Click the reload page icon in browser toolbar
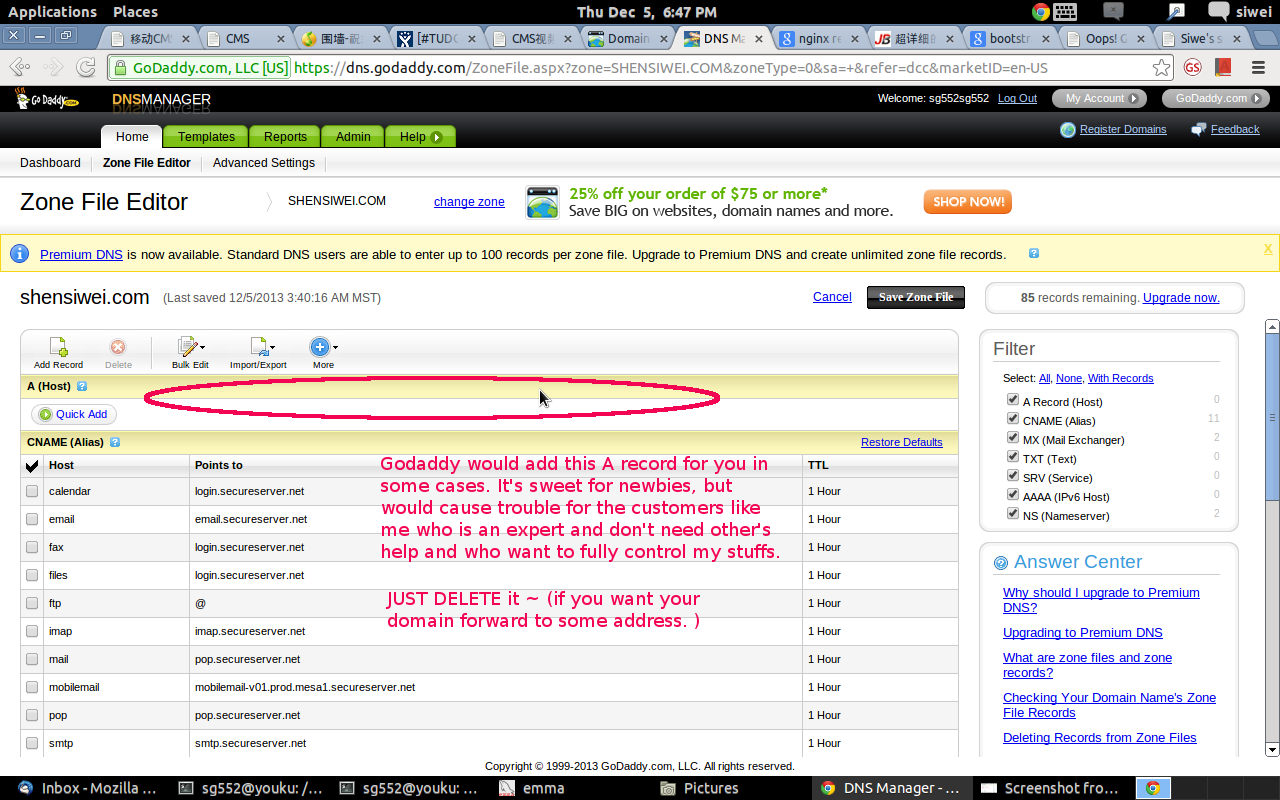This screenshot has height=800, width=1280. pos(88,68)
